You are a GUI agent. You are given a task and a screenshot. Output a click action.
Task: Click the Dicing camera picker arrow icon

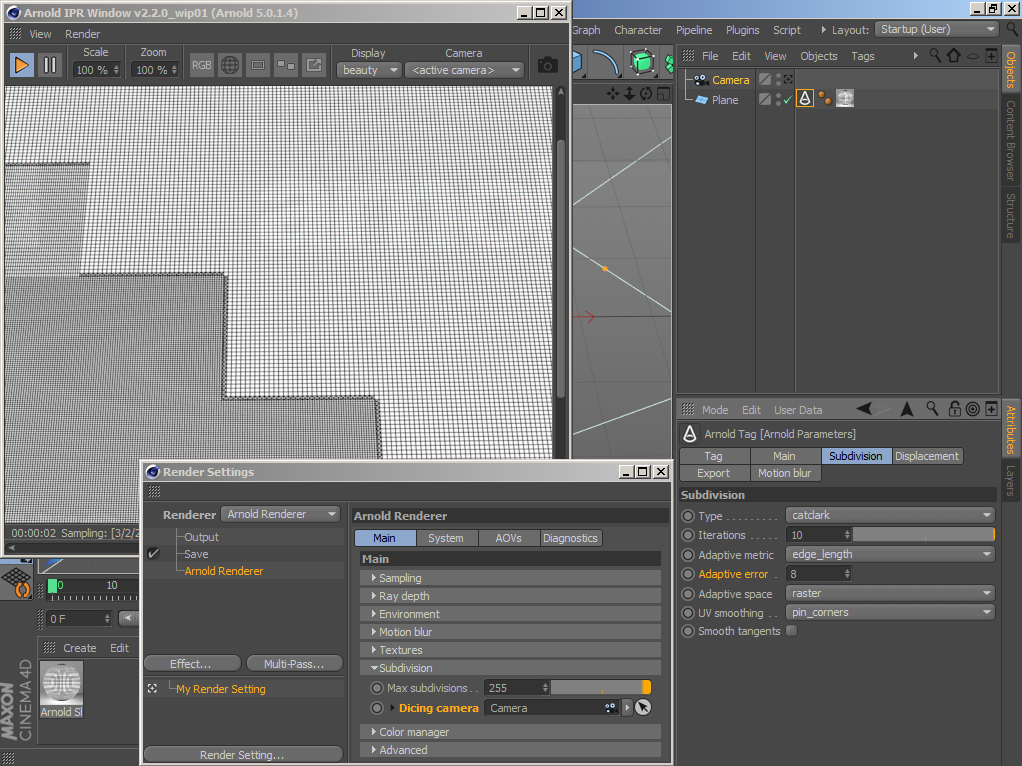[642, 708]
